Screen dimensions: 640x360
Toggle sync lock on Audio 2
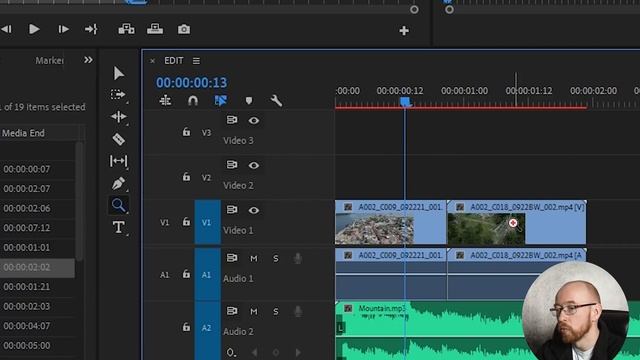click(232, 311)
